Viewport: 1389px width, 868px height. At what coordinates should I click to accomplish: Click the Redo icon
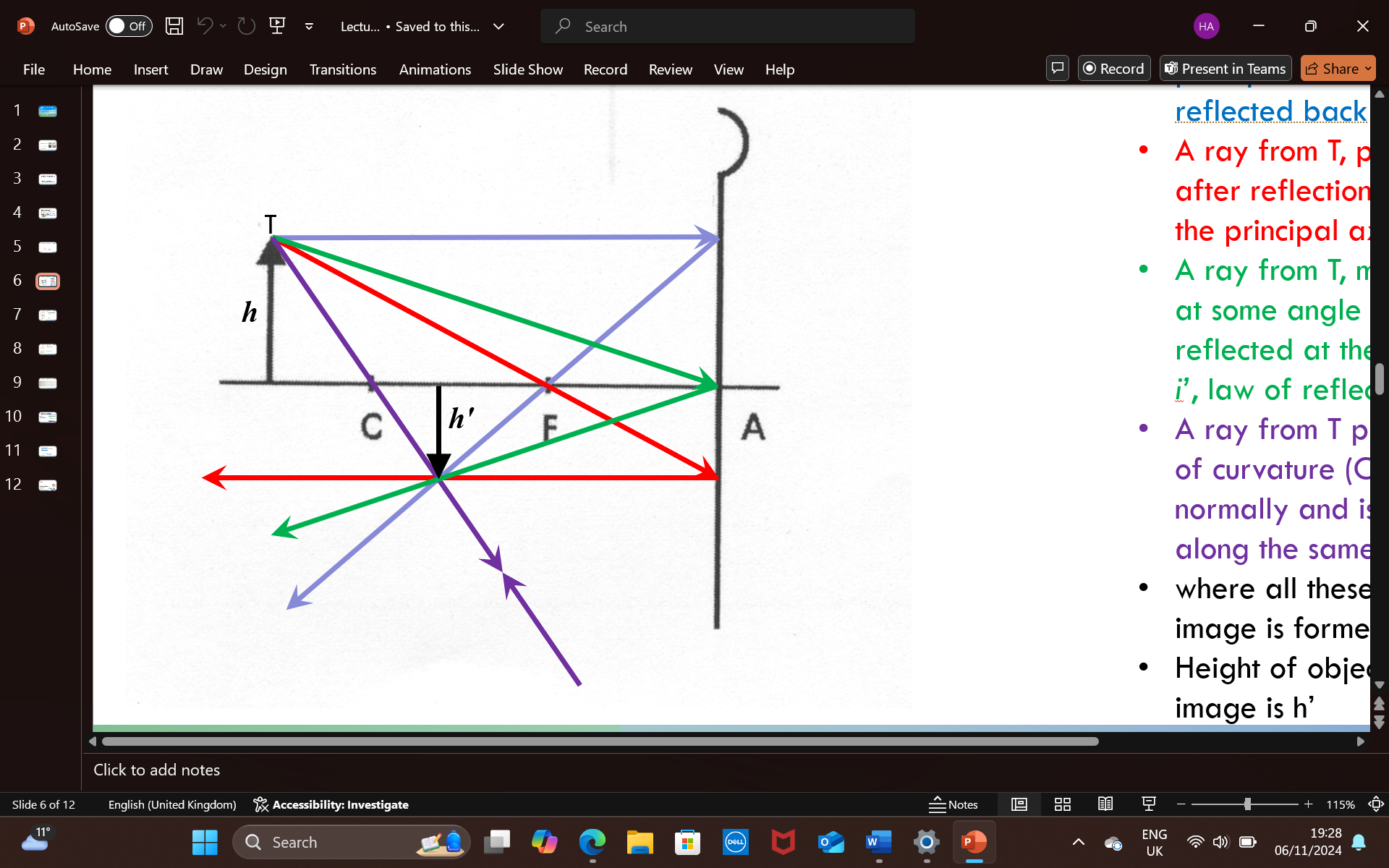click(x=247, y=26)
